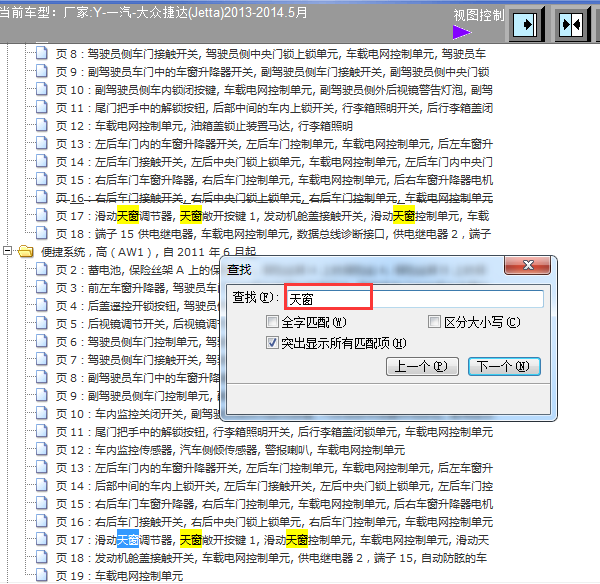Uncheck 突出显示所有匹配项 checkbox
The width and height of the screenshot is (600, 584).
coord(272,342)
